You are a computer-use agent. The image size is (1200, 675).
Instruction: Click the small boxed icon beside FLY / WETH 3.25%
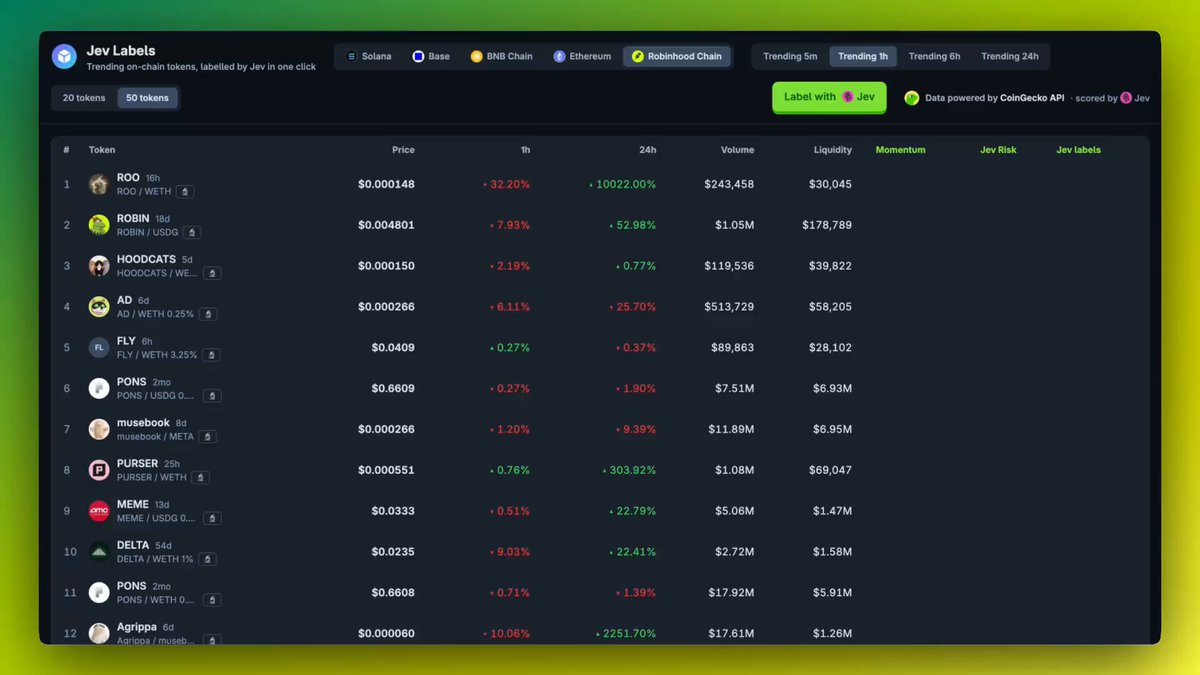click(x=212, y=355)
